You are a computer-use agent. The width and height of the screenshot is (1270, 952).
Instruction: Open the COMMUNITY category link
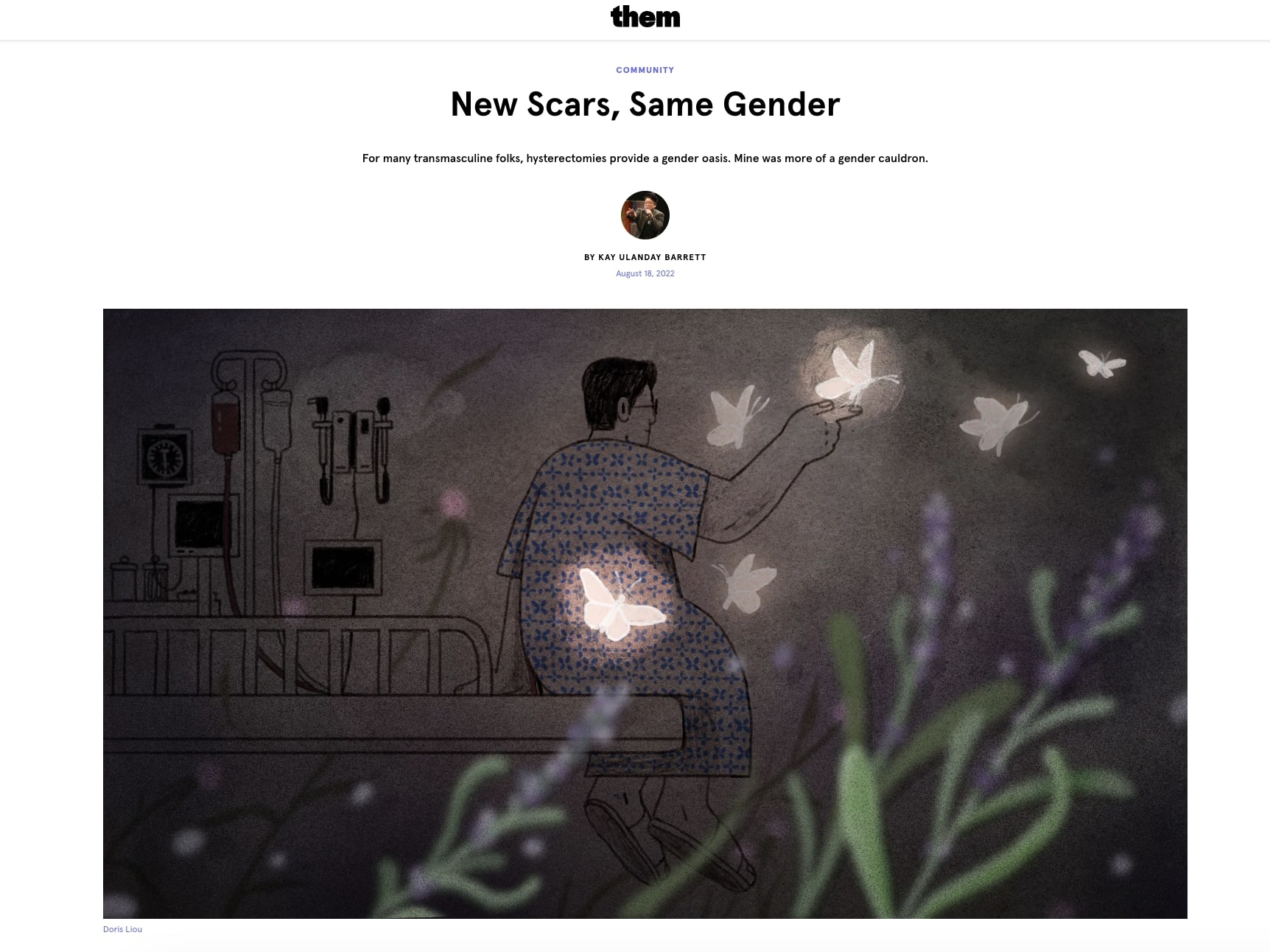tap(645, 70)
